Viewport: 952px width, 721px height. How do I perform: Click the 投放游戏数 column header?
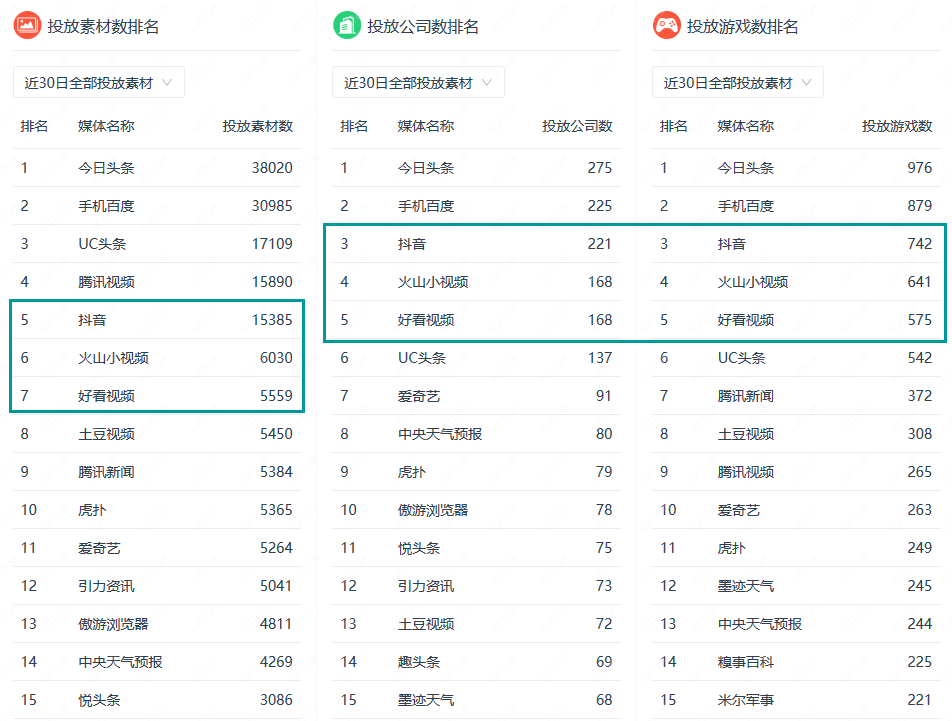click(897, 126)
